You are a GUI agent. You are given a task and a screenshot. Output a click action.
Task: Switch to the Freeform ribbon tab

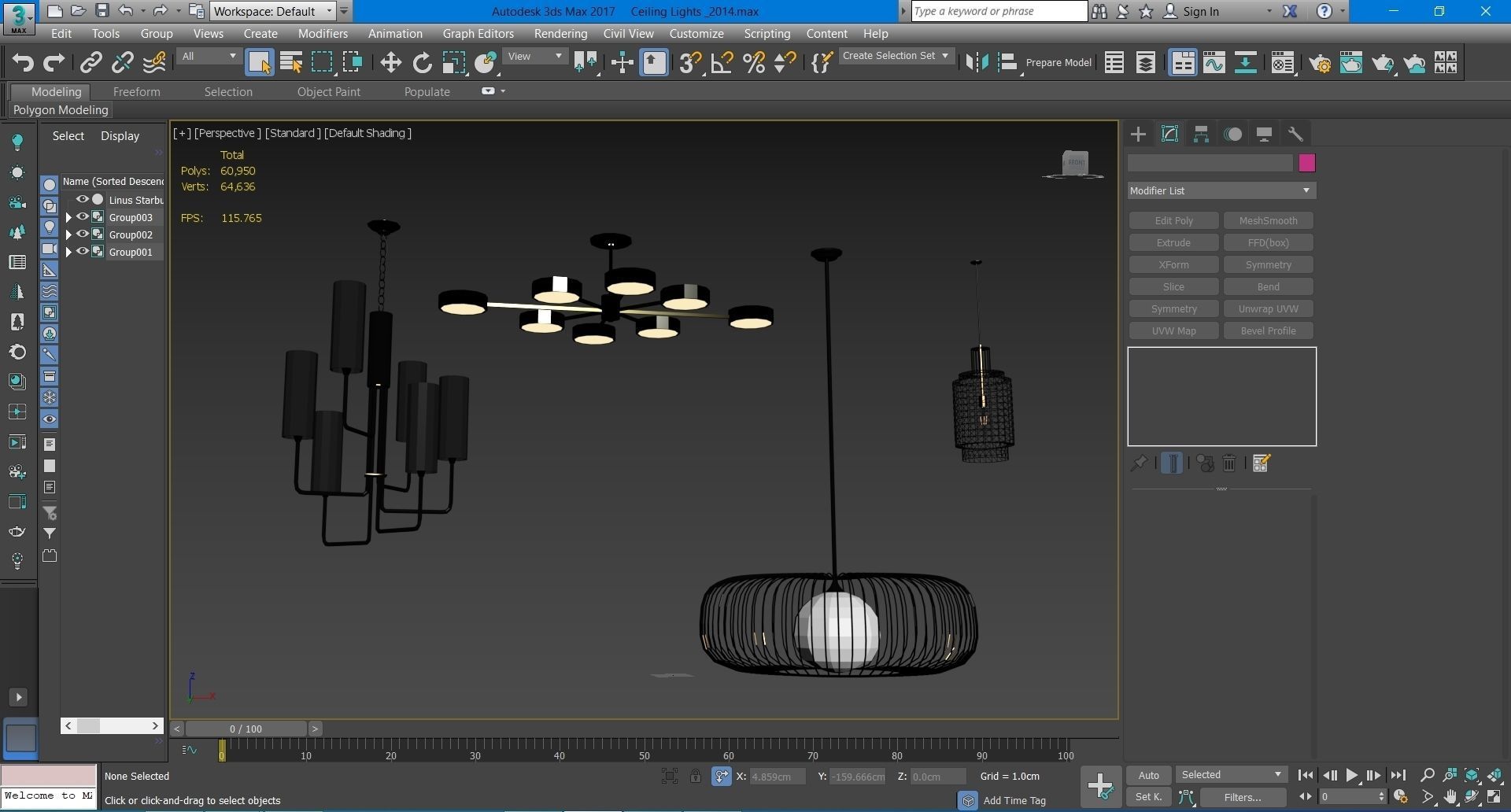click(x=136, y=92)
